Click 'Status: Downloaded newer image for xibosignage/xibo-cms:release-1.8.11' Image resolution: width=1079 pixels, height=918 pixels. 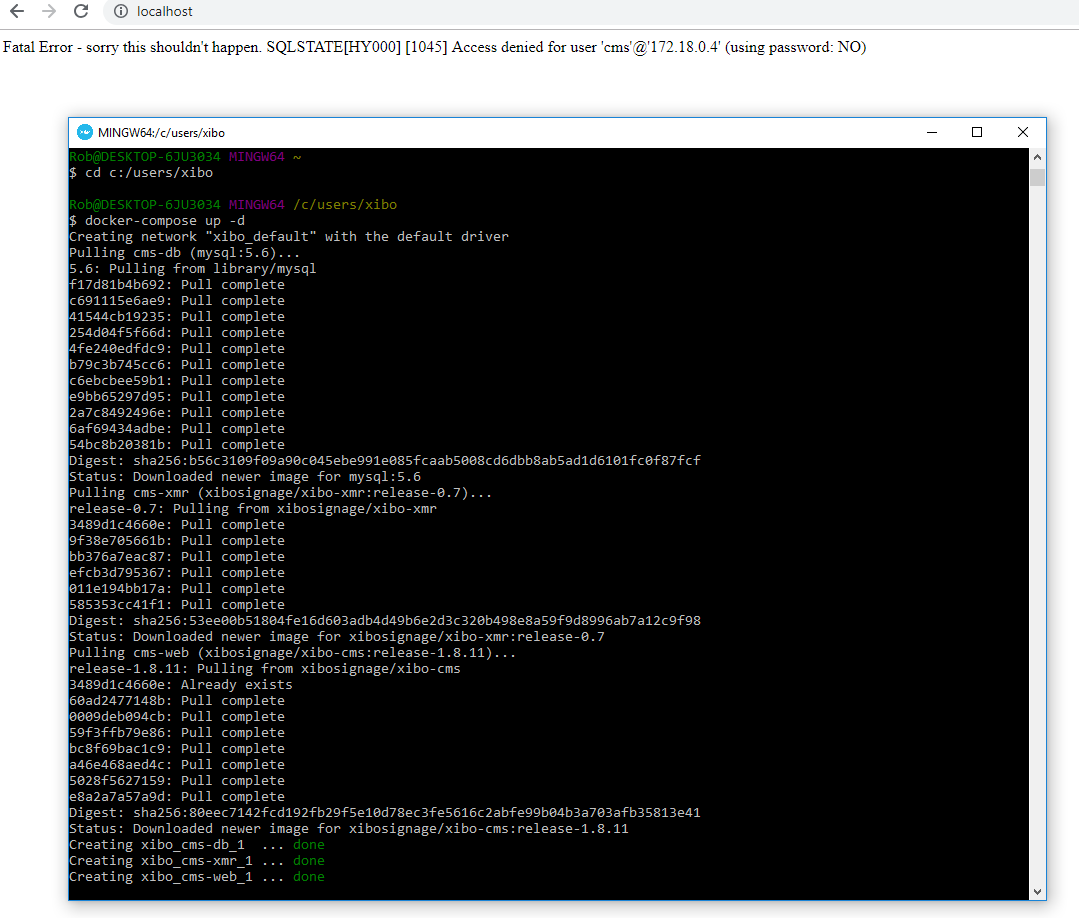349,829
